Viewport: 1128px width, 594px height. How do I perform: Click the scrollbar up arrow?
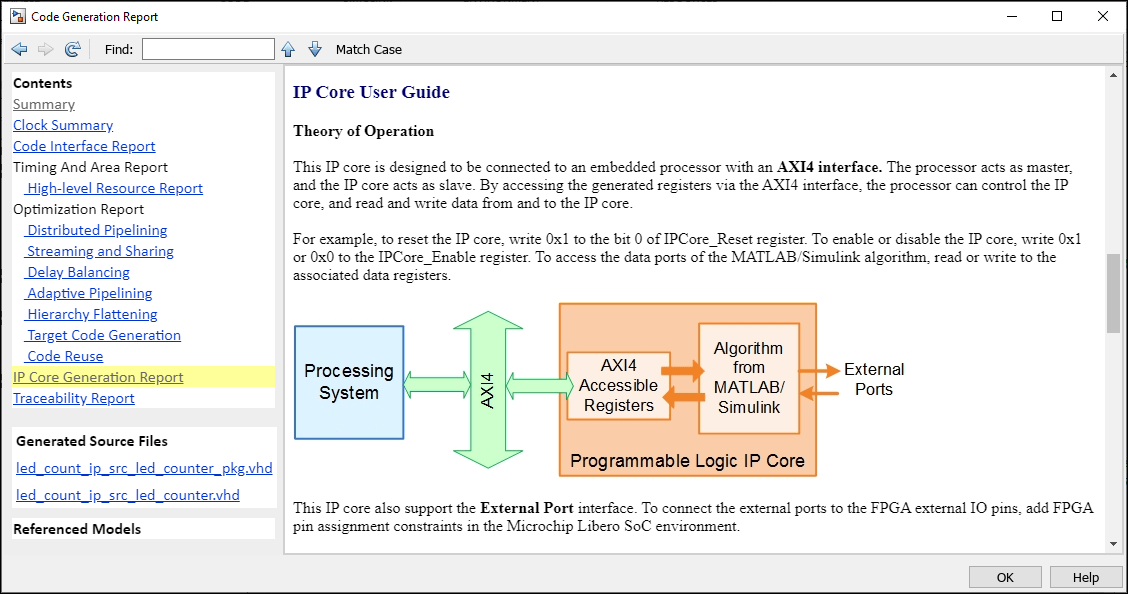(x=1113, y=76)
